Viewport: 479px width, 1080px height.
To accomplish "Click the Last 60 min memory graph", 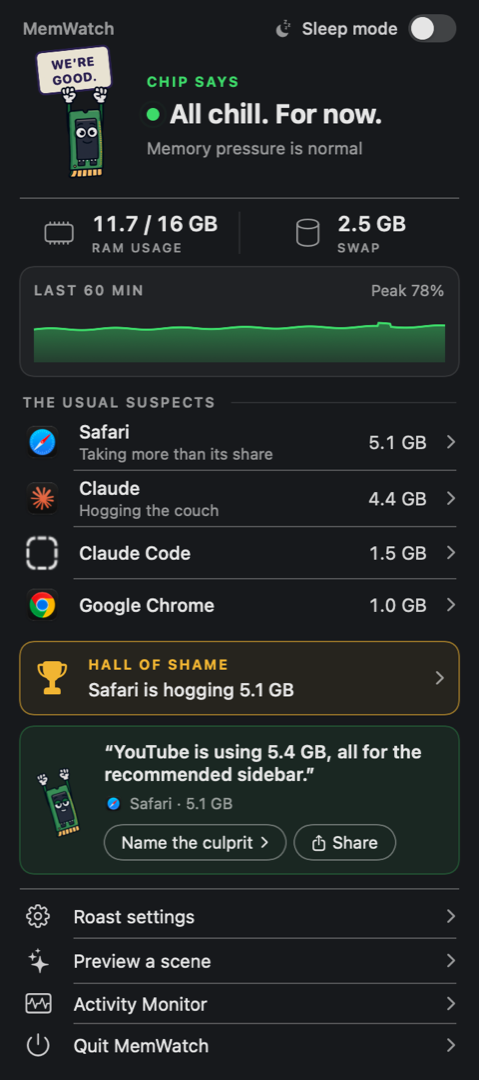I will pos(239,322).
